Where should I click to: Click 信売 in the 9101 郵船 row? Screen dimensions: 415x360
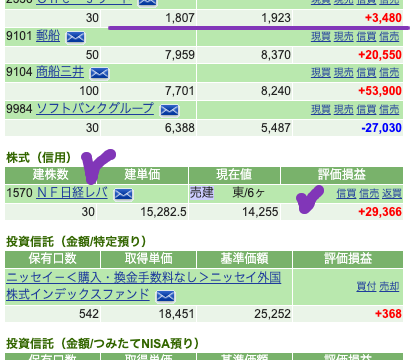(x=389, y=36)
